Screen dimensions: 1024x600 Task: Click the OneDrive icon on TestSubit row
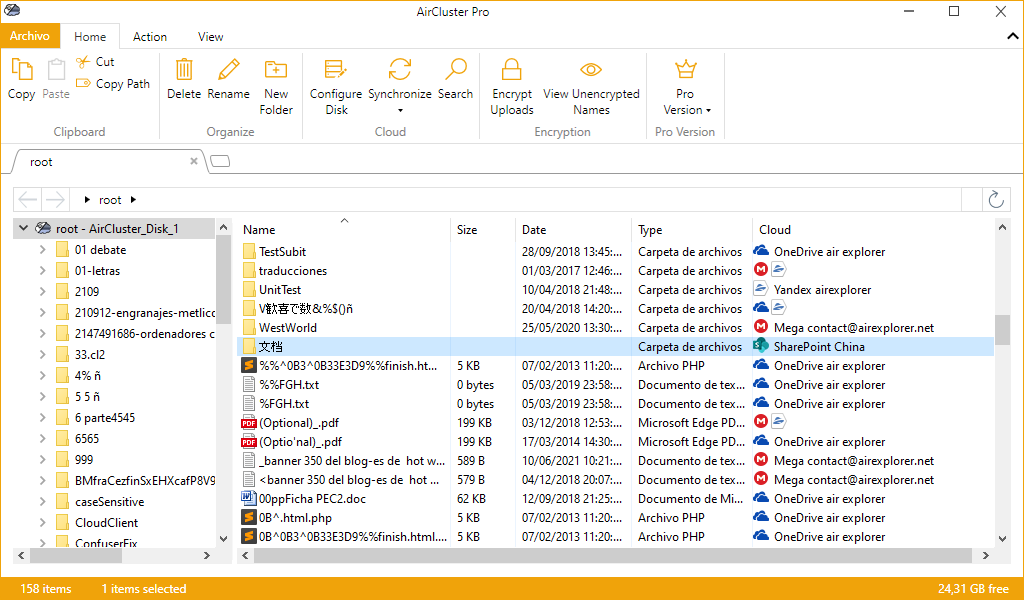pyautogui.click(x=761, y=251)
